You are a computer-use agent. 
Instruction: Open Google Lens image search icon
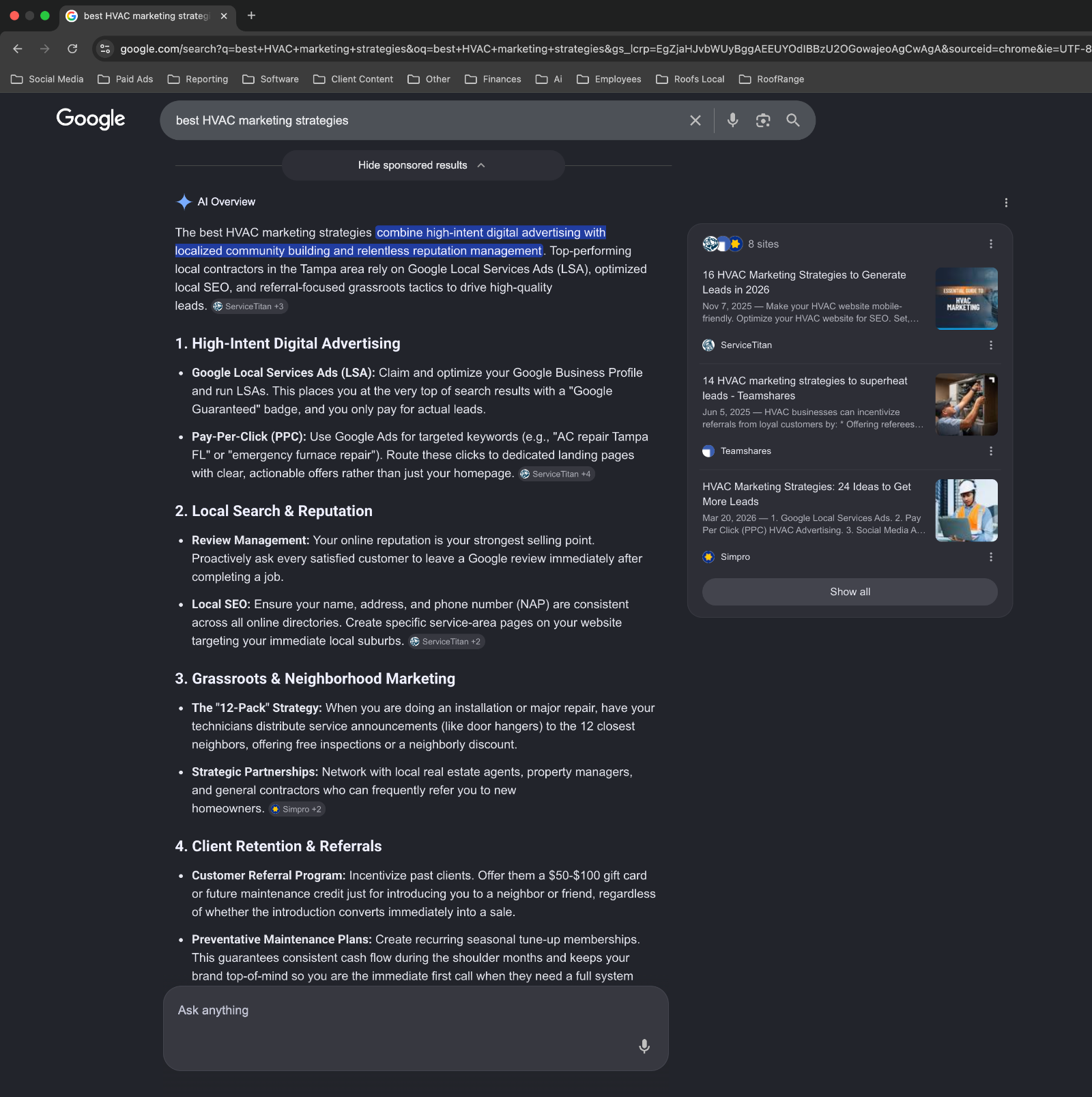pyautogui.click(x=763, y=120)
